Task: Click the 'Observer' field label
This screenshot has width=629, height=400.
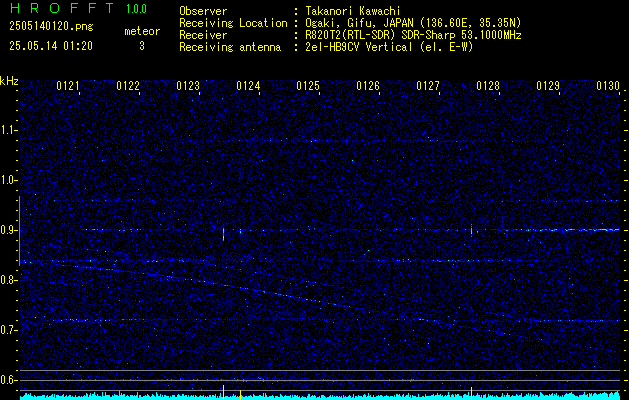Action: [203, 11]
